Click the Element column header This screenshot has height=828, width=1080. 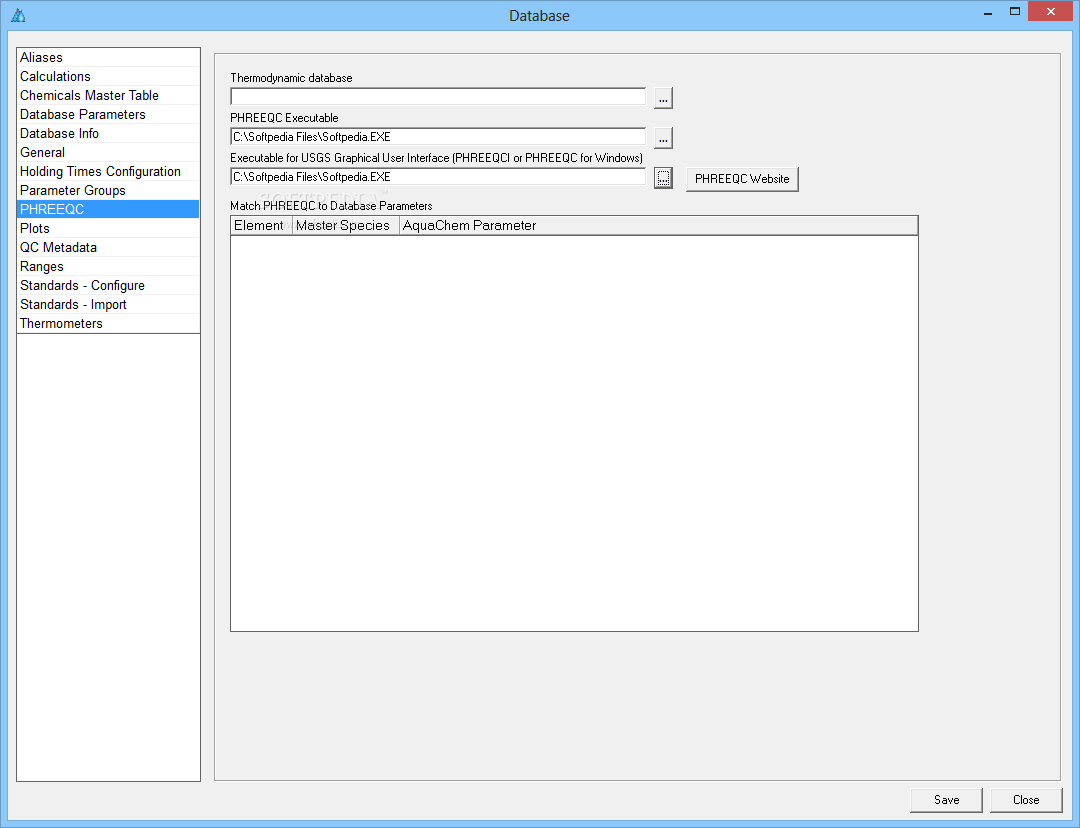tap(262, 225)
